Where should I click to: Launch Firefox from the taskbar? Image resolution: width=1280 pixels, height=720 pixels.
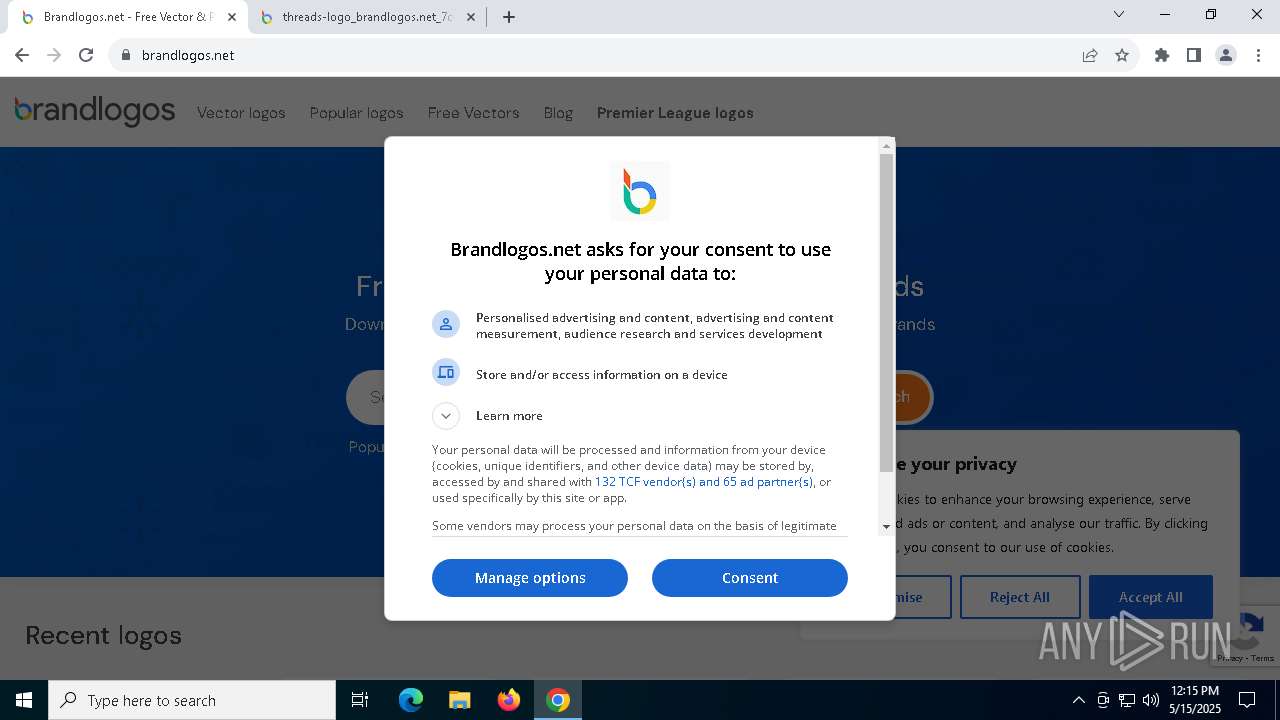509,700
